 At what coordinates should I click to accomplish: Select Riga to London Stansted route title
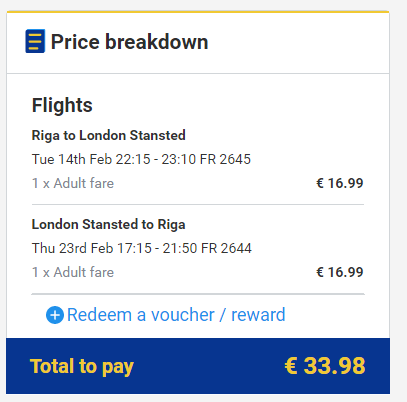coord(109,135)
